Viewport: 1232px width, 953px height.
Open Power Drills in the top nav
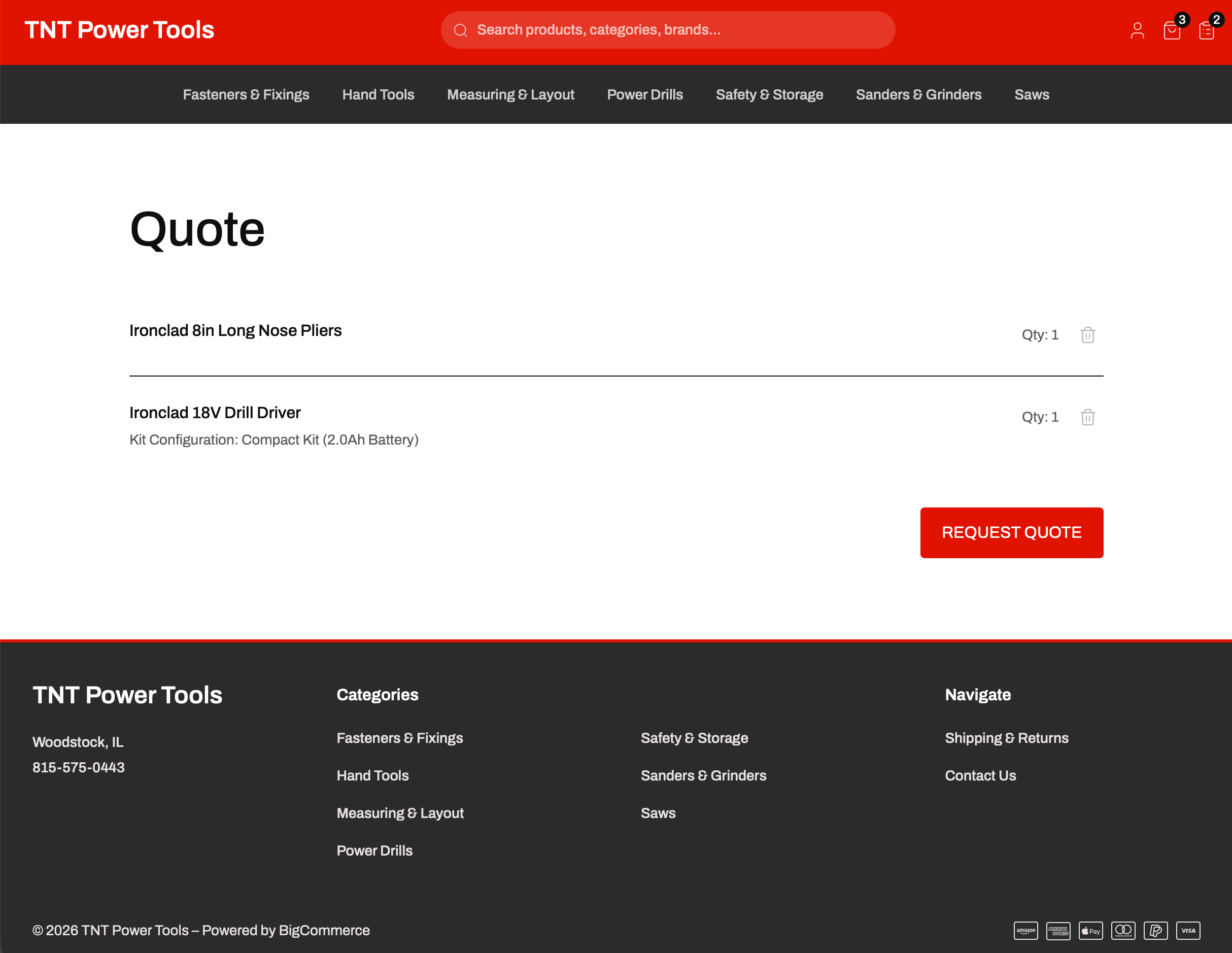[645, 94]
